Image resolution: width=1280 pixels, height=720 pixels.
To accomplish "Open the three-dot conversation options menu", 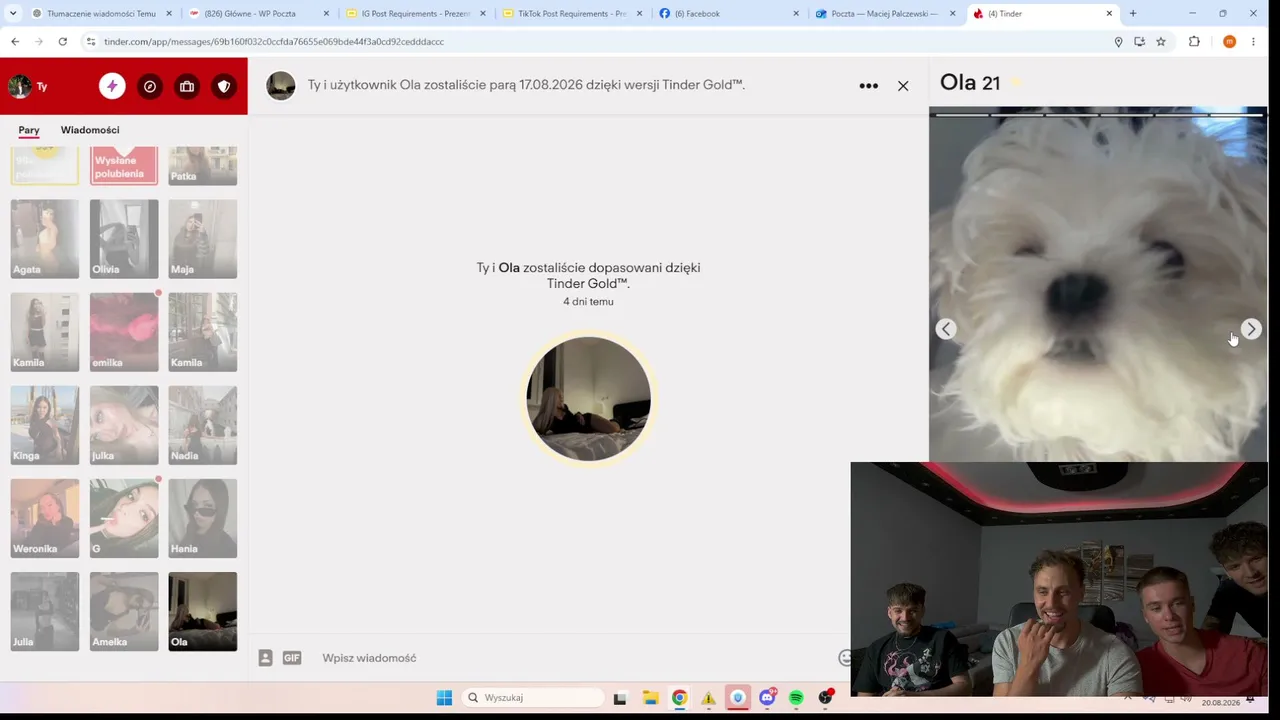I will [868, 86].
